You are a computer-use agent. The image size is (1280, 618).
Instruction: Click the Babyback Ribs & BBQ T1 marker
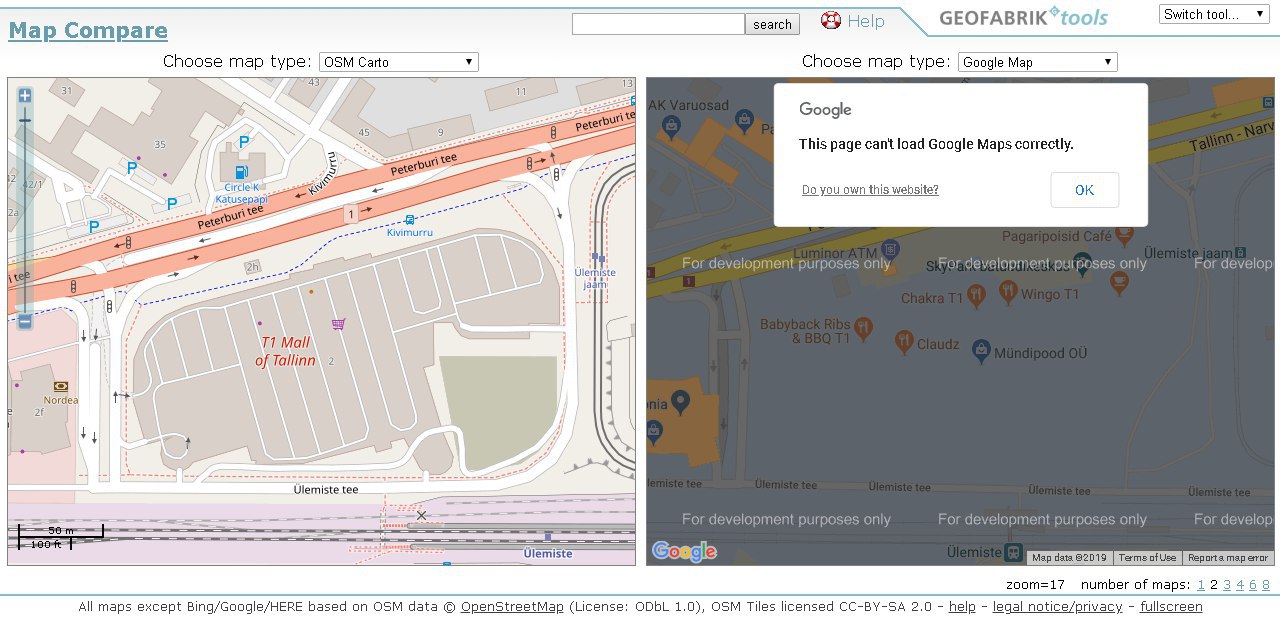[864, 327]
